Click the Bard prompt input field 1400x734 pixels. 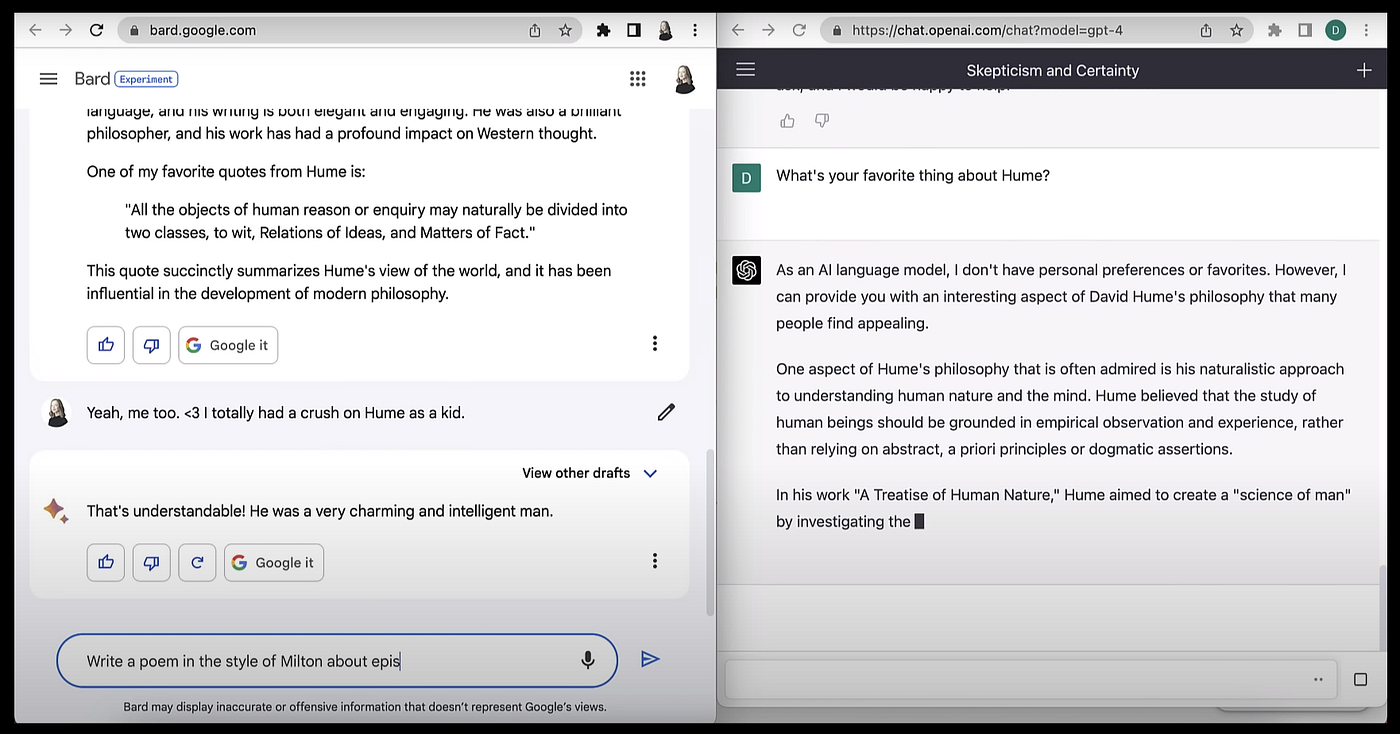(337, 660)
